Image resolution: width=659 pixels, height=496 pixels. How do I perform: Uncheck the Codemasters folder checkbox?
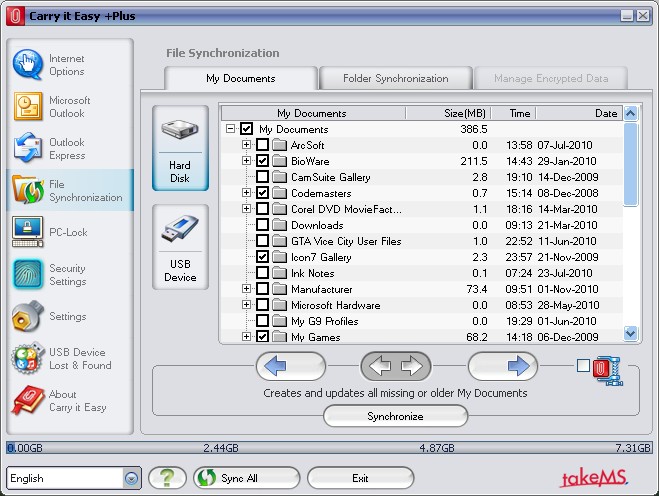[263, 193]
